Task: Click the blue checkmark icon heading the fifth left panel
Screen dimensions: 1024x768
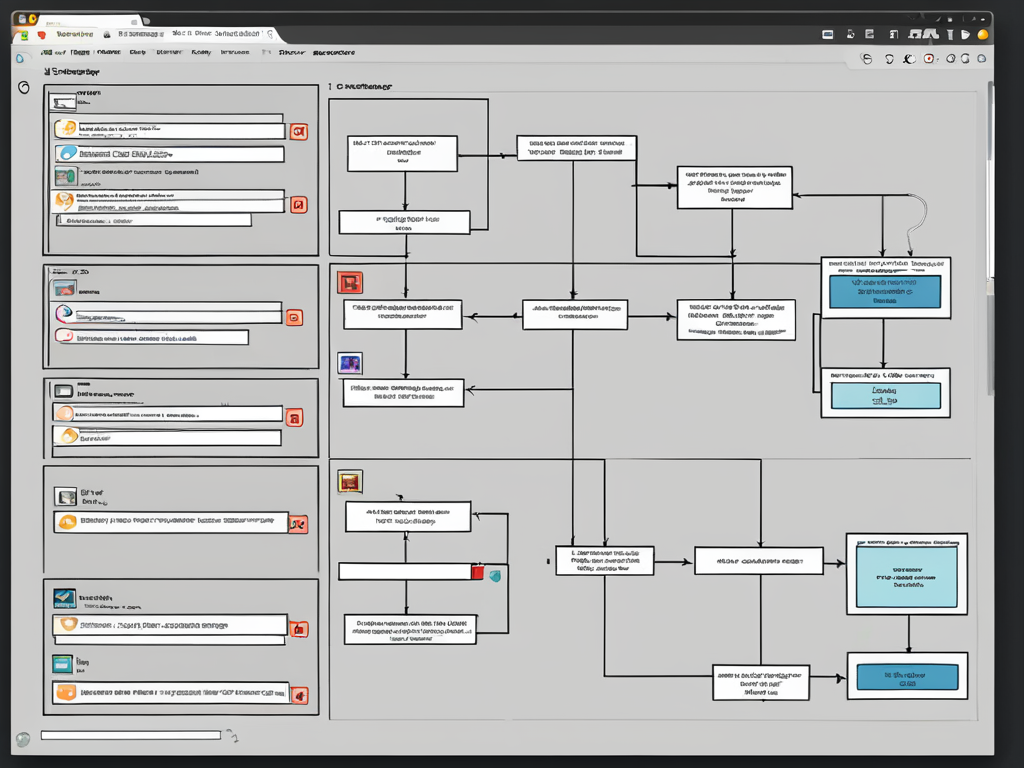Action: point(64,598)
